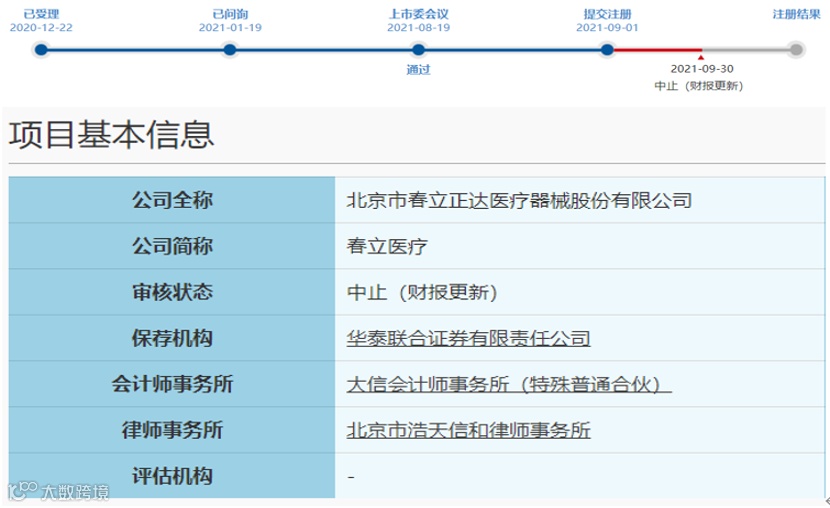Click the 公司简称 row header
The image size is (830, 508).
tap(172, 246)
